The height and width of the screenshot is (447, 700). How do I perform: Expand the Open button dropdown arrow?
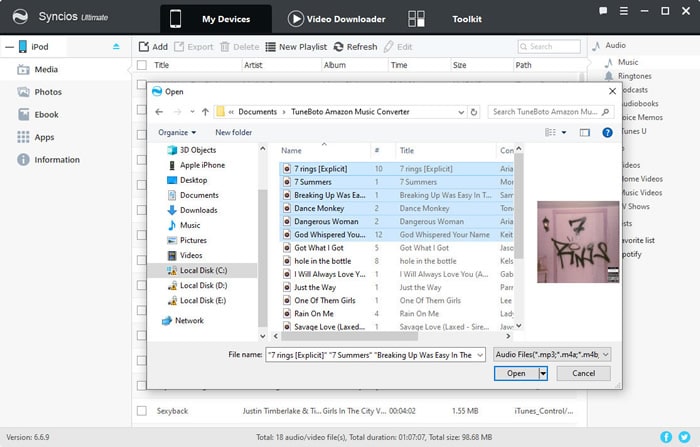(x=543, y=373)
